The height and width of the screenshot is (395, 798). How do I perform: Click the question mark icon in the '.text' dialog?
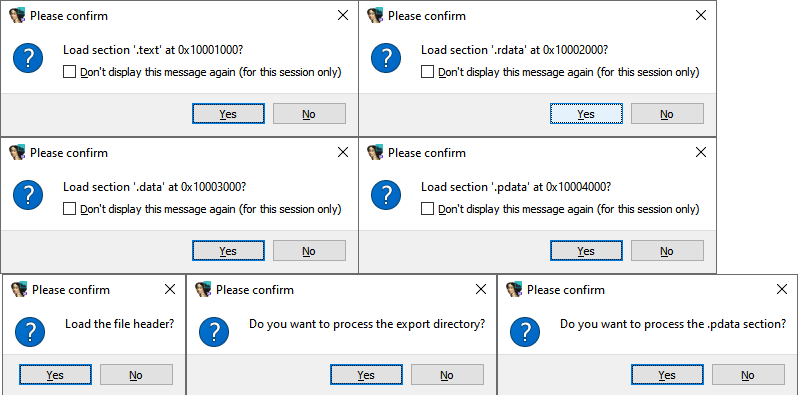click(x=28, y=58)
